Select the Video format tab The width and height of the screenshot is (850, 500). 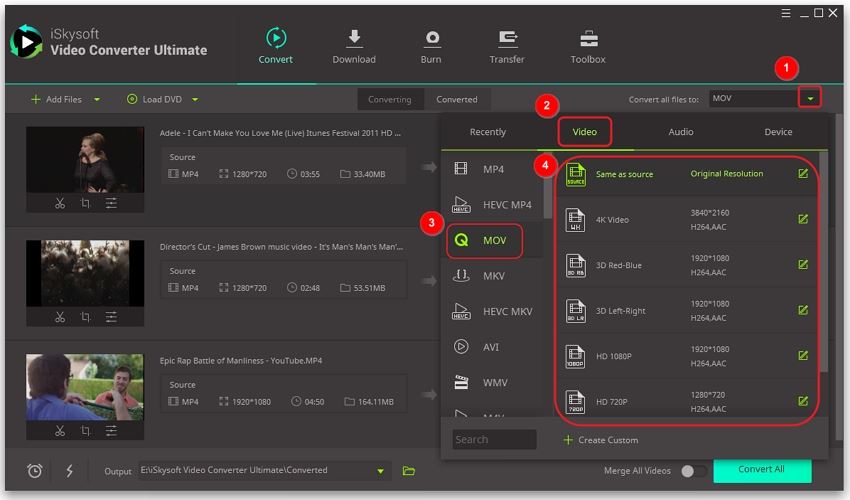pos(584,132)
